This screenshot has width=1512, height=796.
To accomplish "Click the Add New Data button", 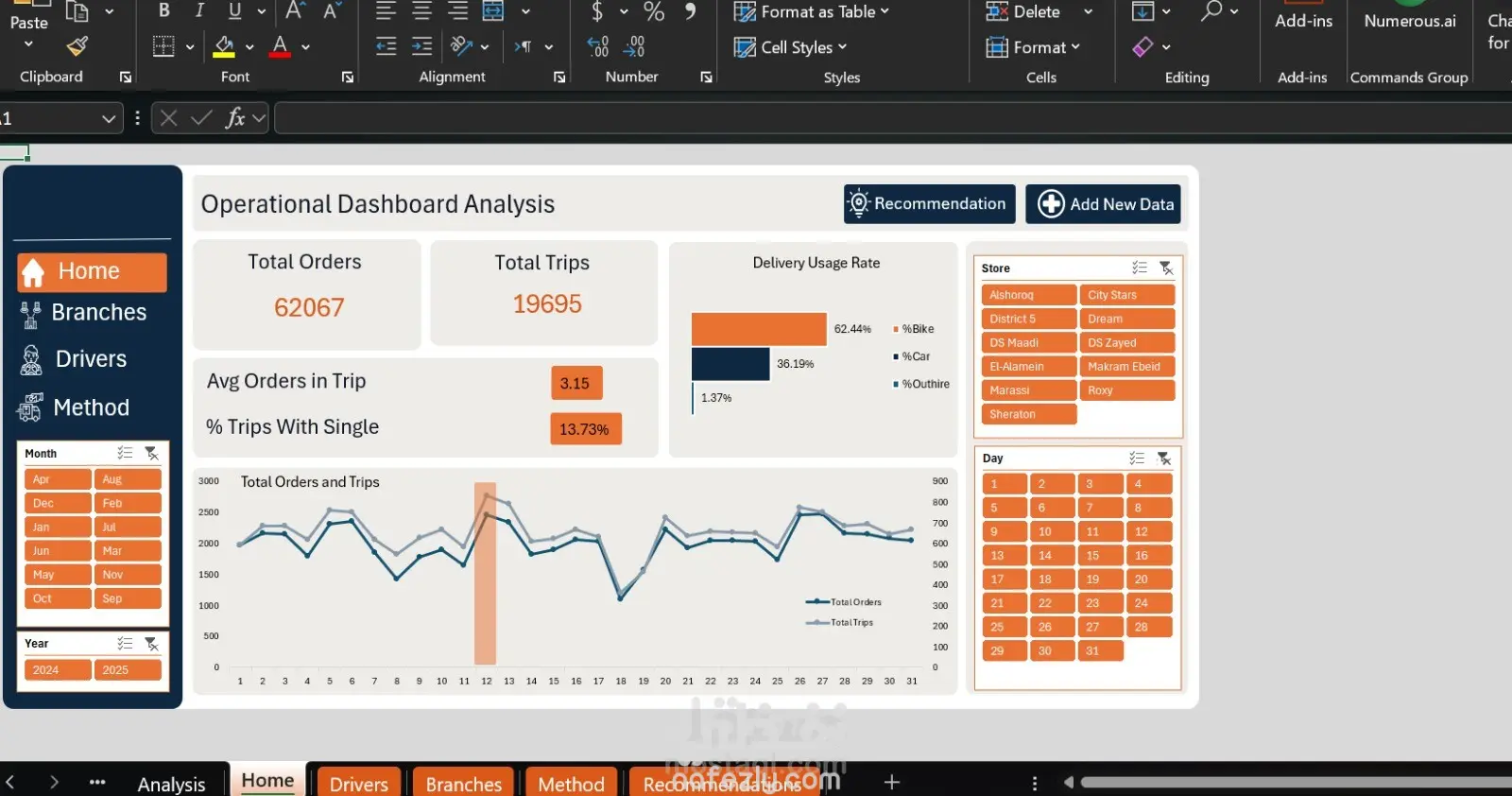I will (x=1103, y=204).
